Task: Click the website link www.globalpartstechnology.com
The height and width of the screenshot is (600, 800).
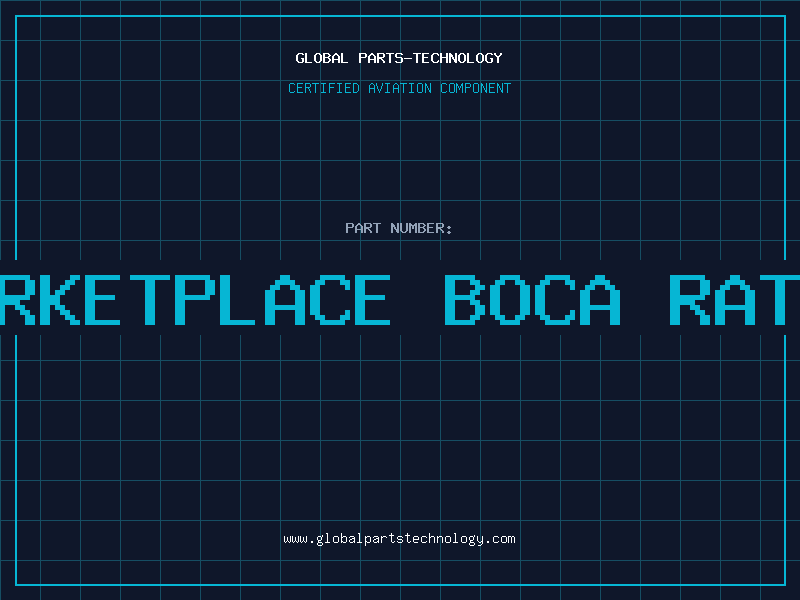Action: 399,539
